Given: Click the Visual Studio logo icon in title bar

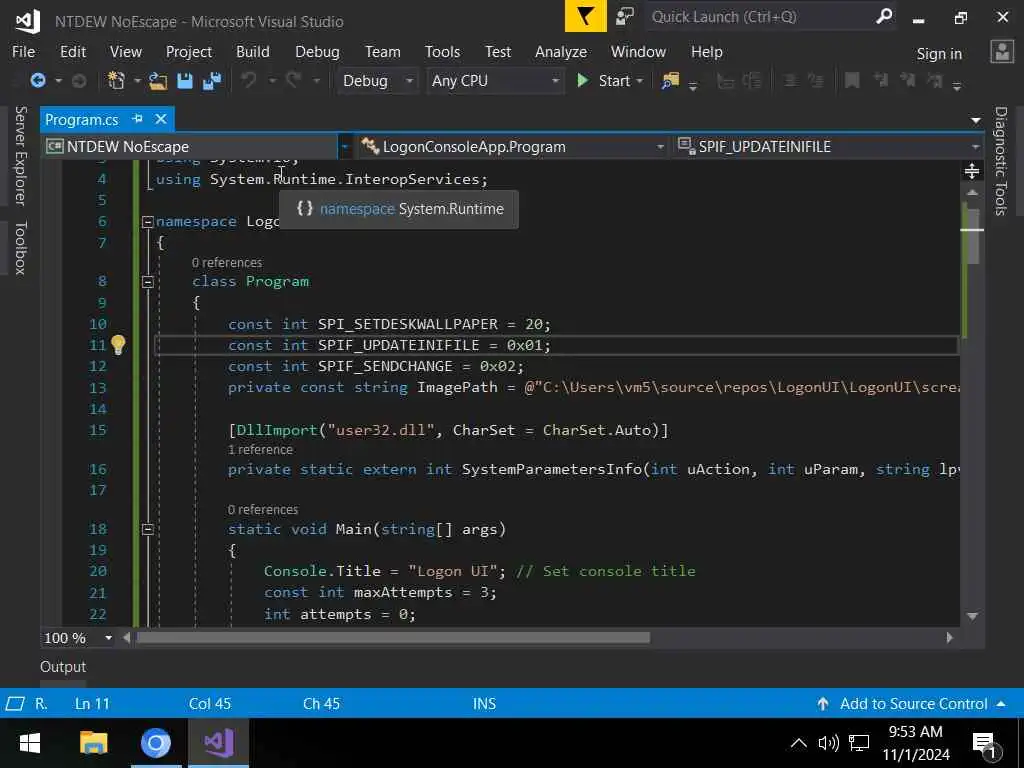Looking at the screenshot, I should (x=27, y=21).
